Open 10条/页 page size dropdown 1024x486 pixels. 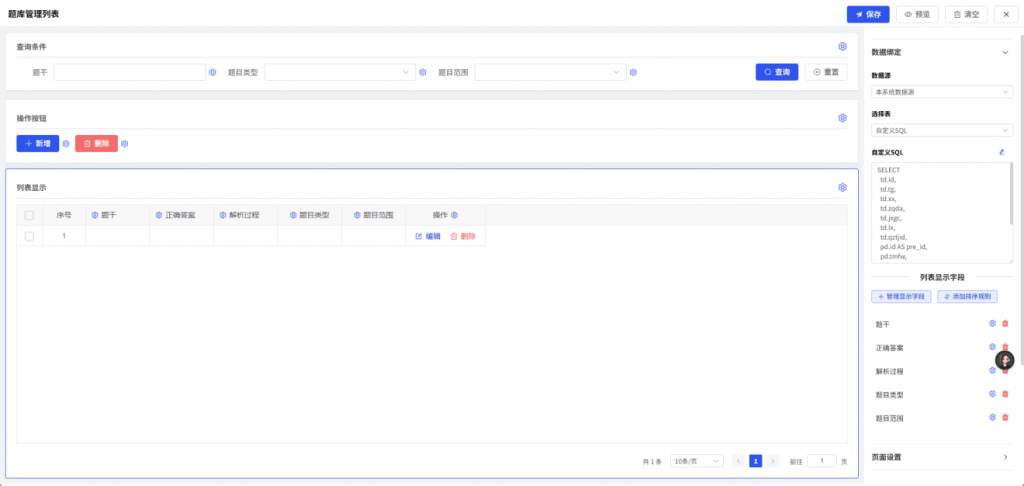[x=697, y=461]
